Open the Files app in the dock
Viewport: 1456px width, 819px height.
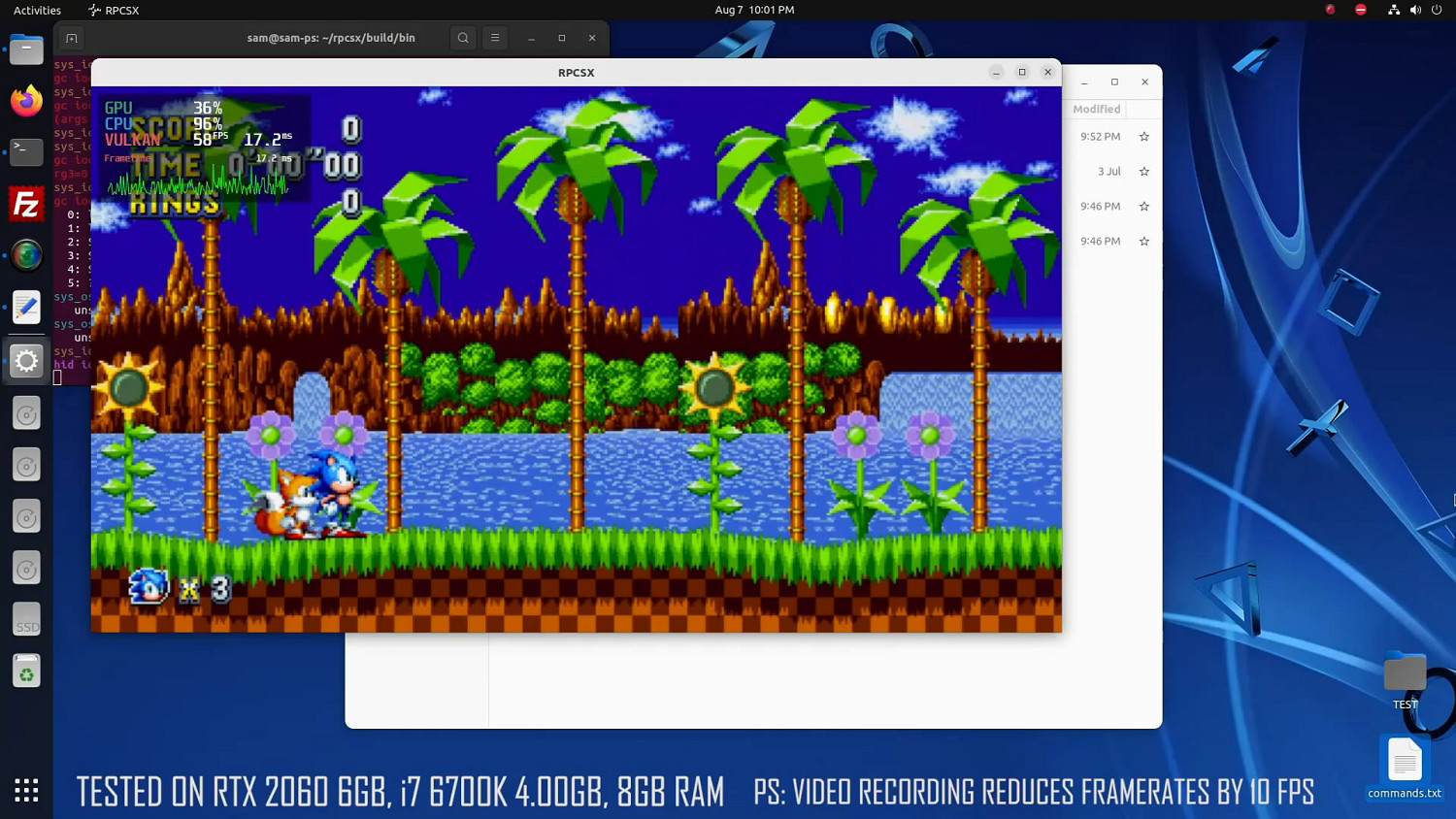[x=26, y=49]
